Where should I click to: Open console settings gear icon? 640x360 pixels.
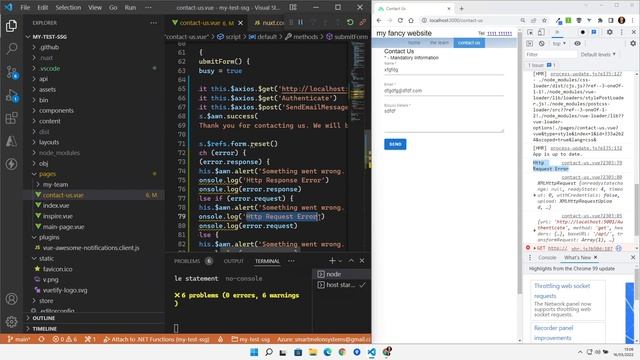(x=633, y=43)
